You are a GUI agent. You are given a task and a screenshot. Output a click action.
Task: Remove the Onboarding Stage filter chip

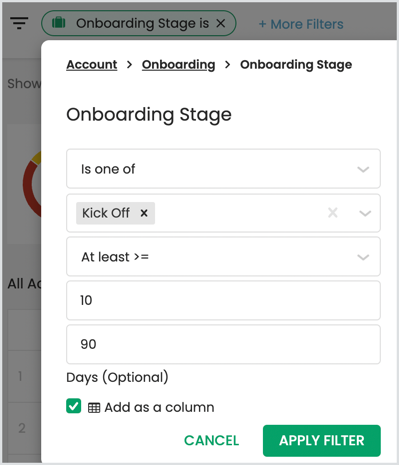(221, 23)
